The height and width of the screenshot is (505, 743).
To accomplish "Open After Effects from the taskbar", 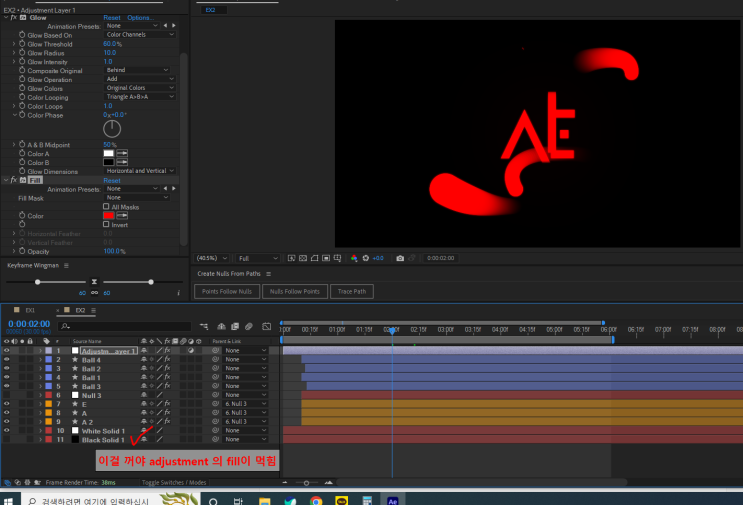I will (393, 499).
